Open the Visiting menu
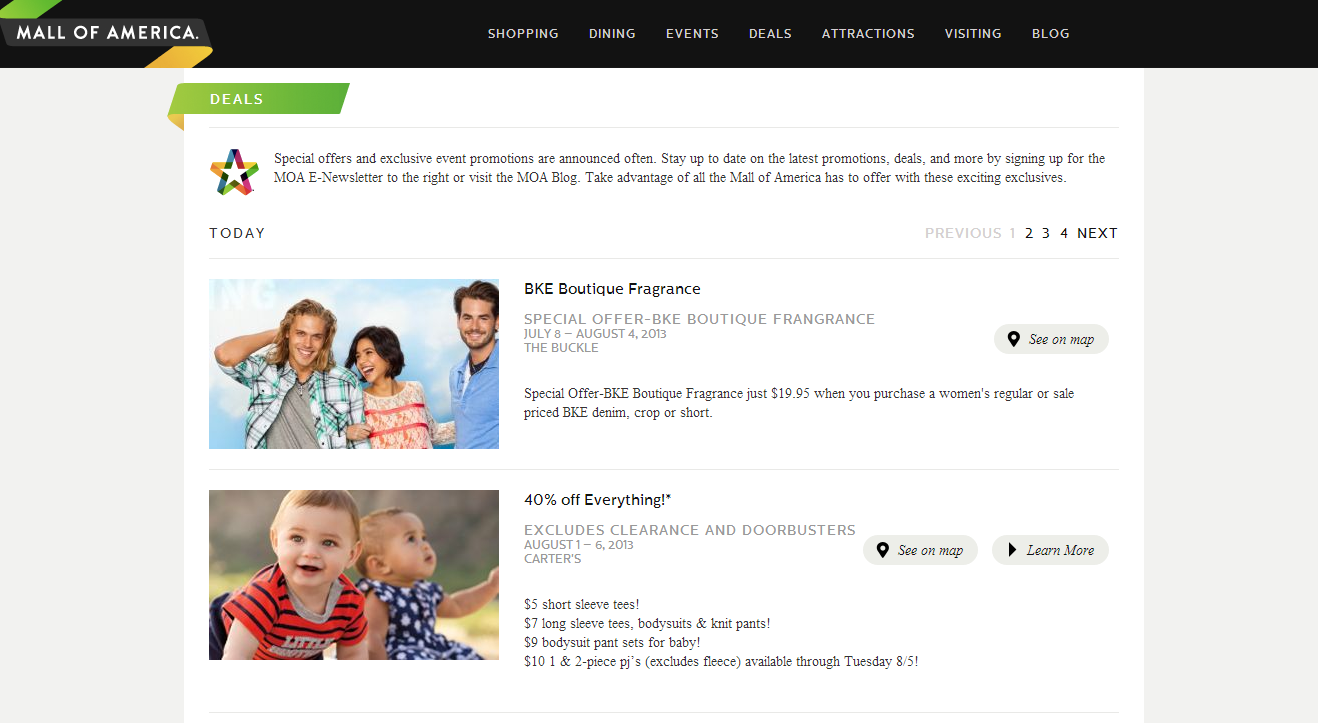 tap(973, 34)
